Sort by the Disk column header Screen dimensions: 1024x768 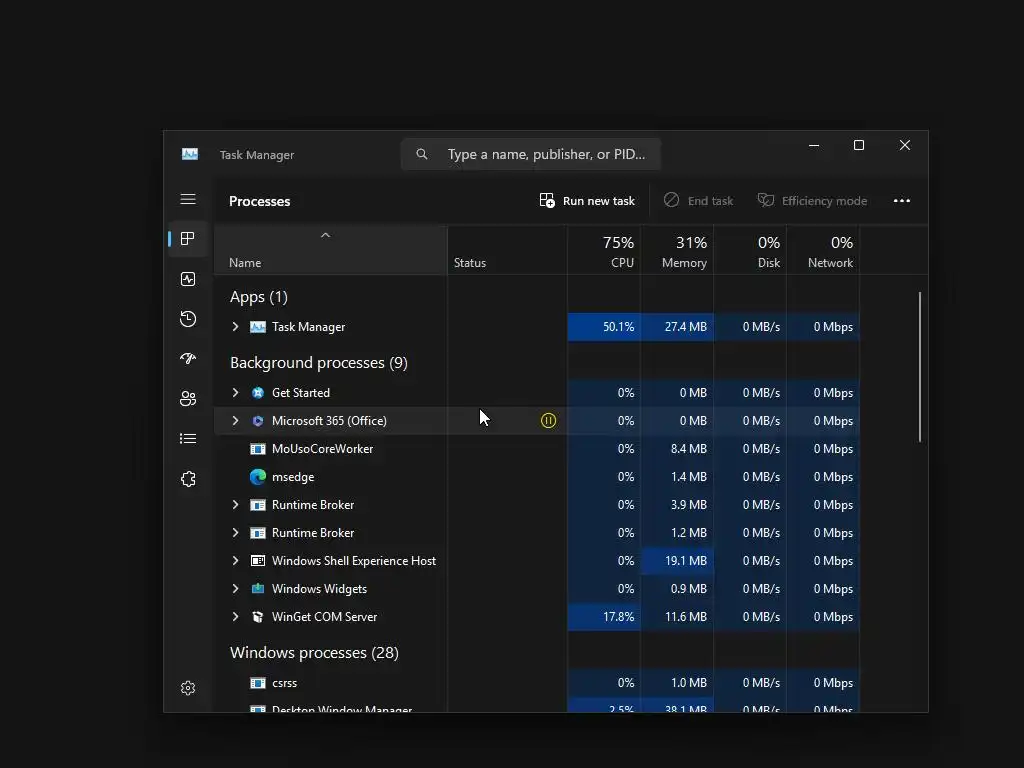(x=750, y=250)
